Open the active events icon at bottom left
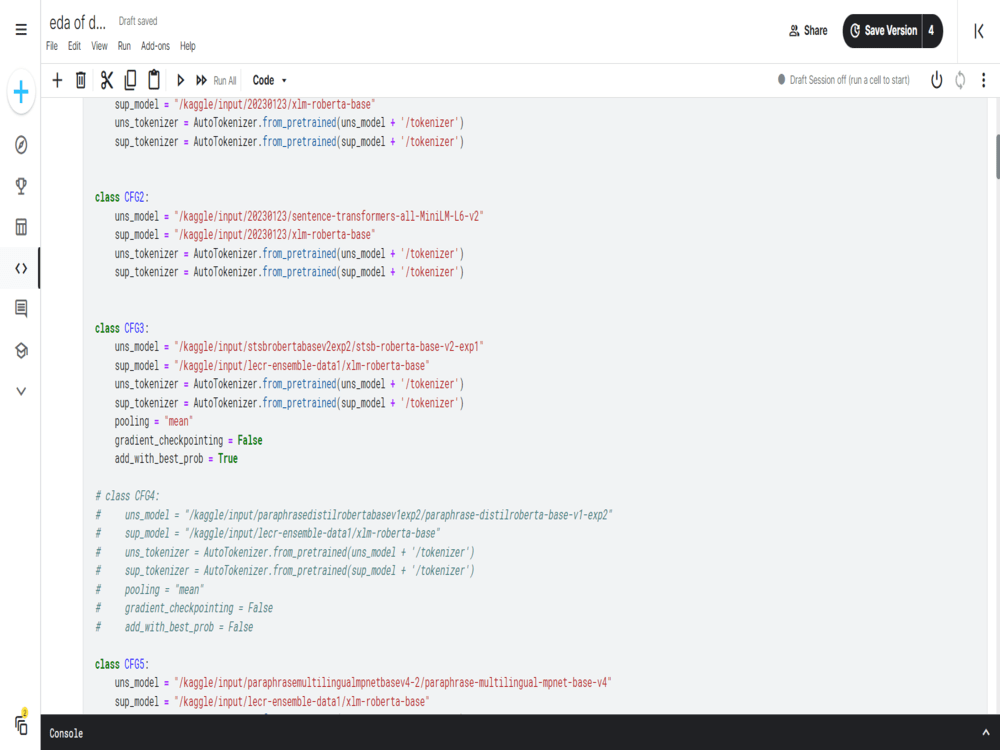The image size is (1000, 750). click(x=21, y=724)
